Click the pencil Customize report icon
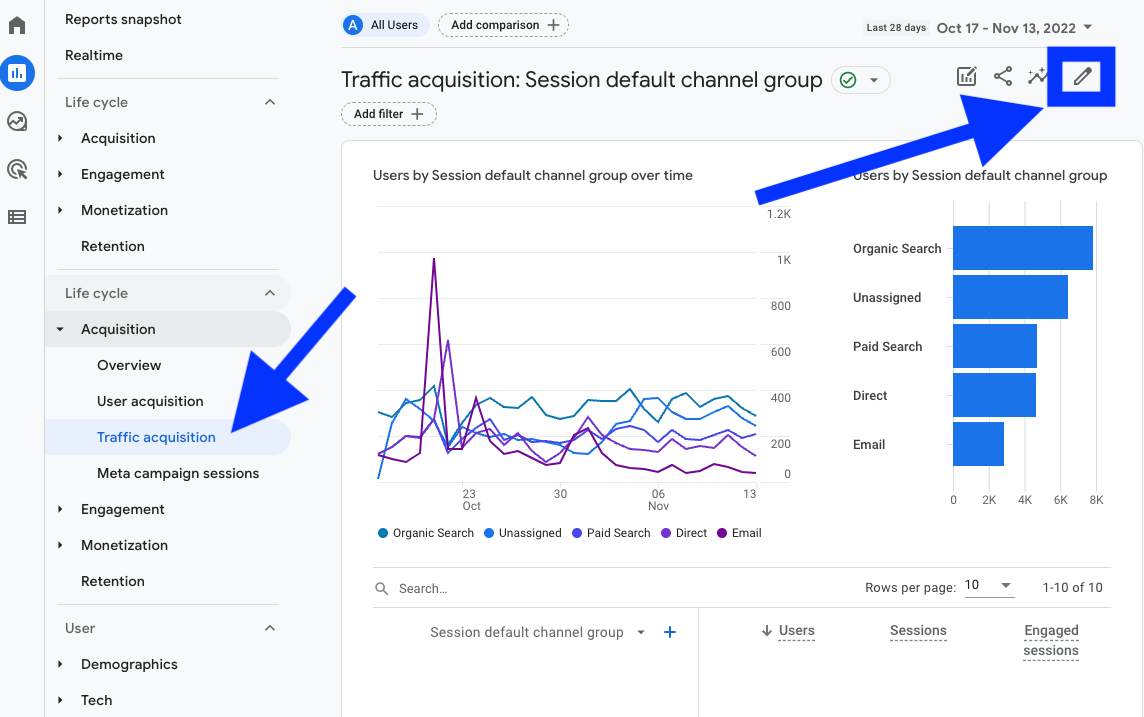This screenshot has width=1144, height=717. (1082, 77)
